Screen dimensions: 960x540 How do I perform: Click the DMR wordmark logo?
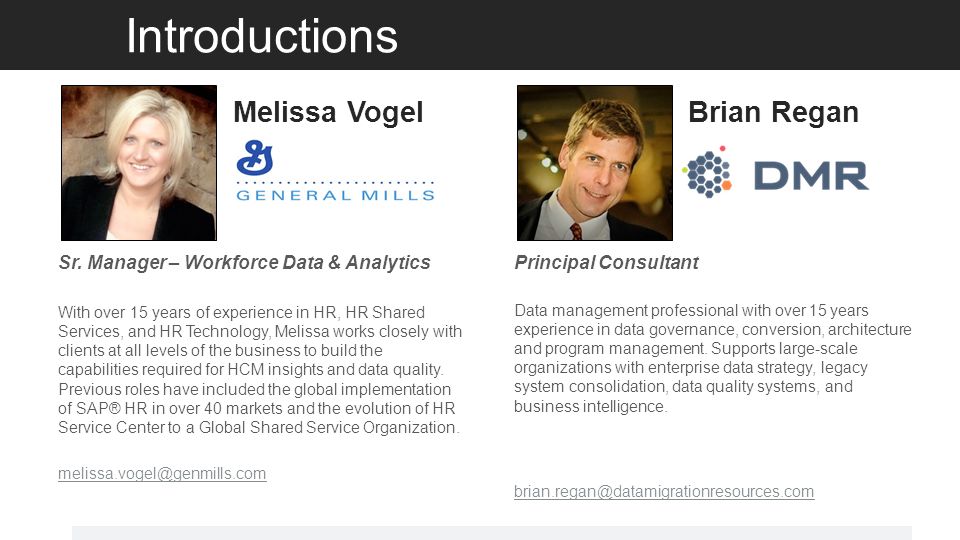tap(811, 176)
